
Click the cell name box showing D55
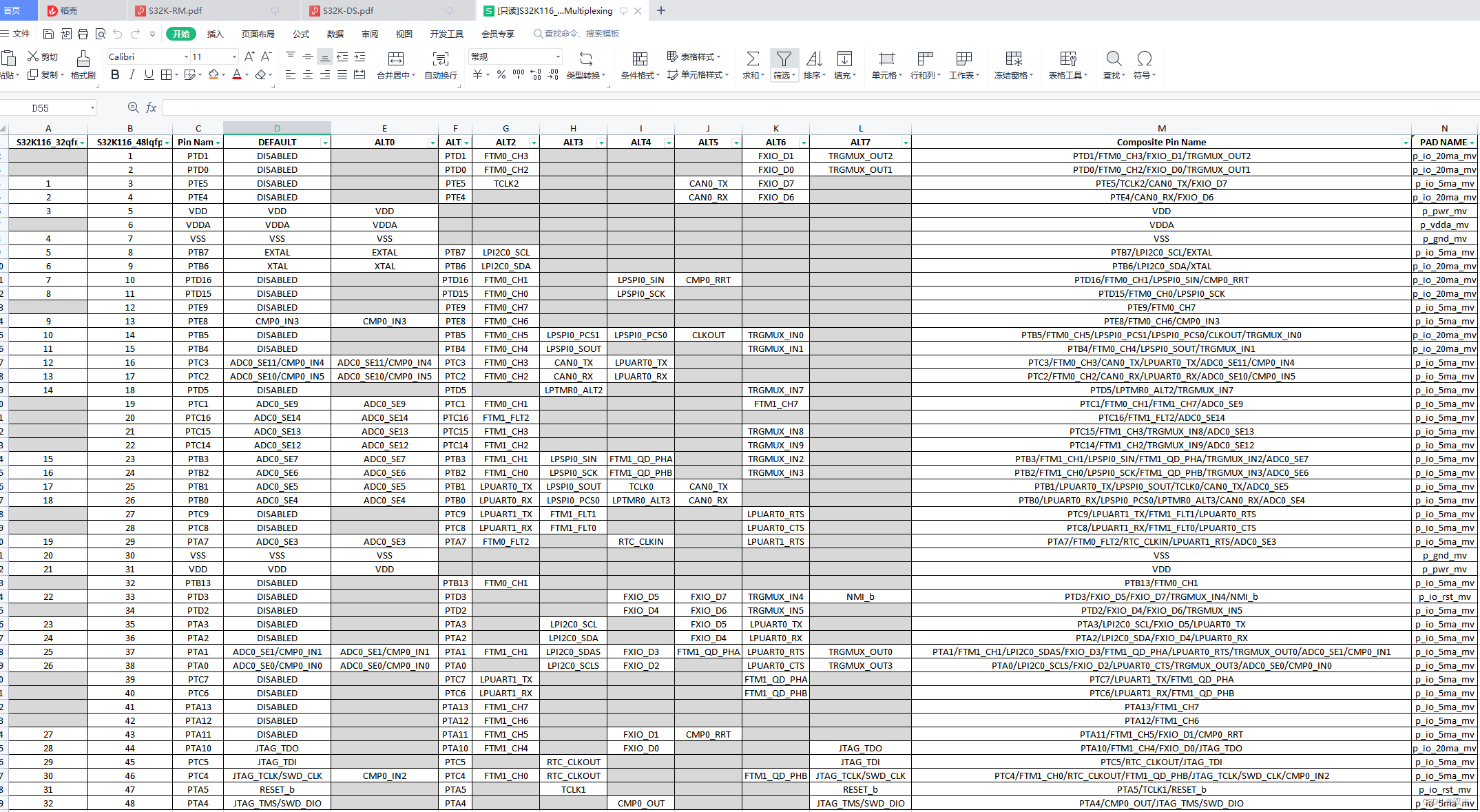pyautogui.click(x=41, y=108)
